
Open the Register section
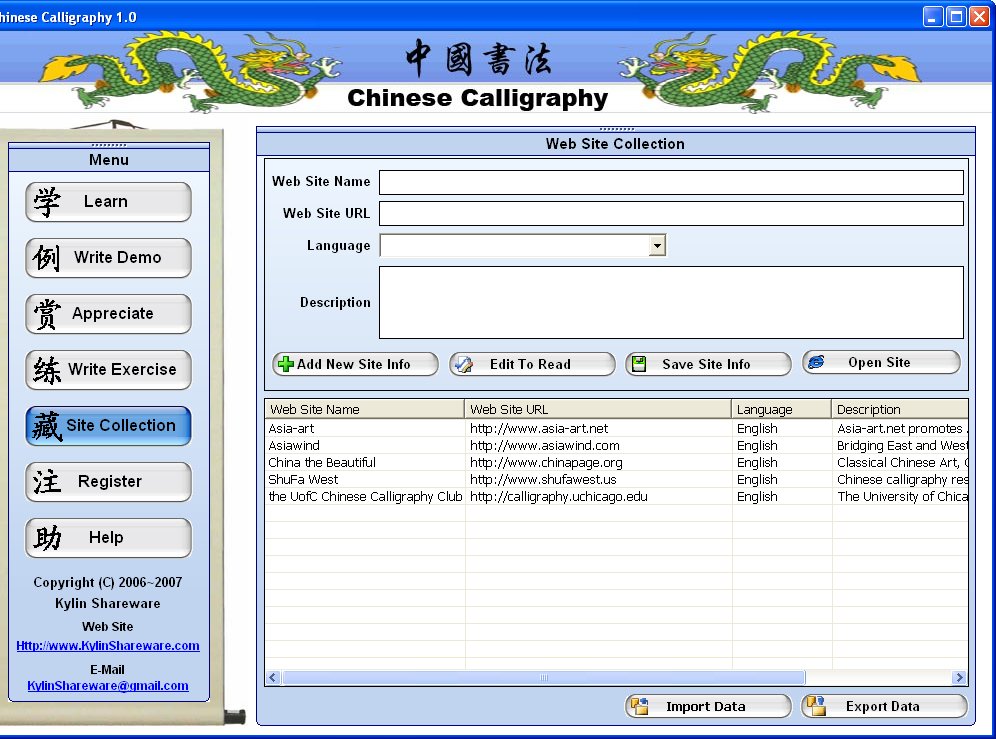point(108,482)
